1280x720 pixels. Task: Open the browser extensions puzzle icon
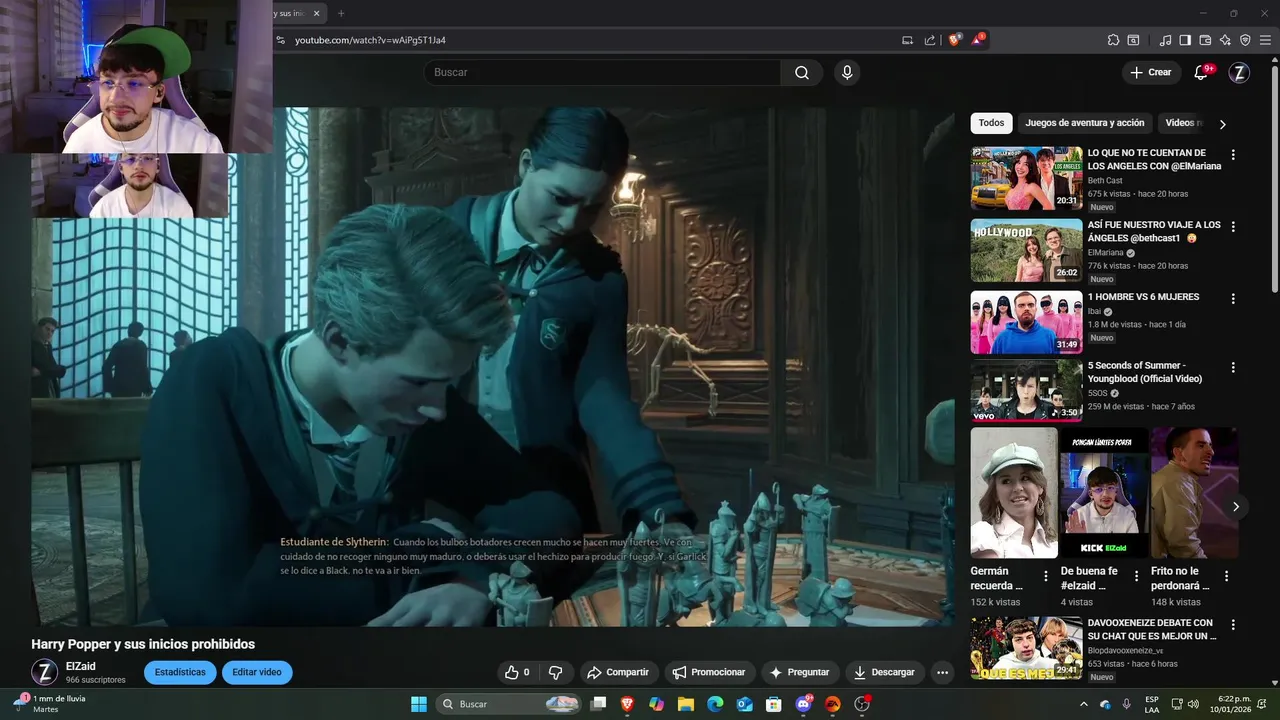tap(1113, 40)
